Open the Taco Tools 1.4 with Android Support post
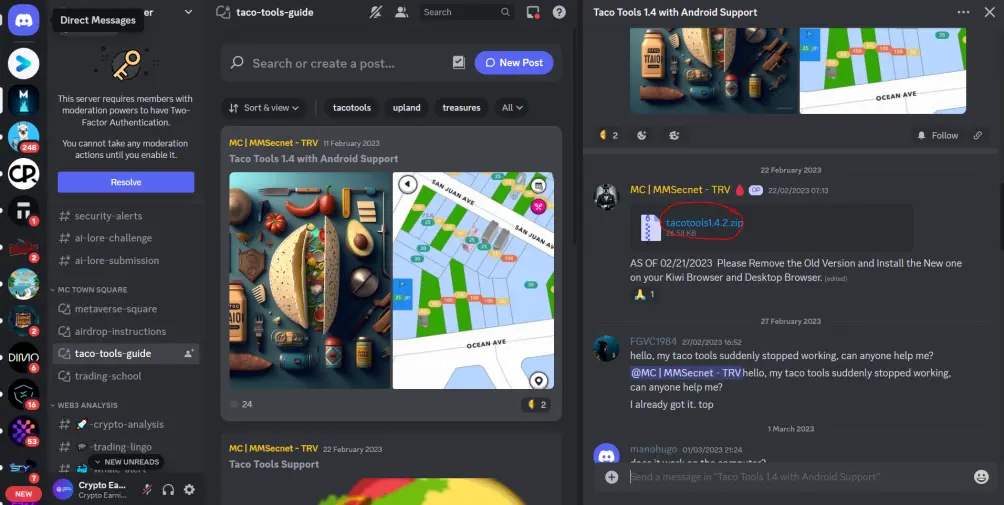 pos(314,159)
